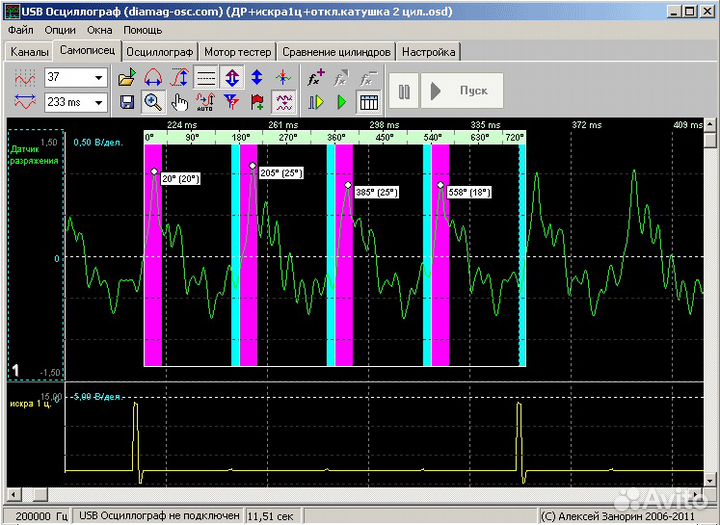This screenshot has height=525, width=720.
Task: Open the Опции menu
Action: click(60, 30)
